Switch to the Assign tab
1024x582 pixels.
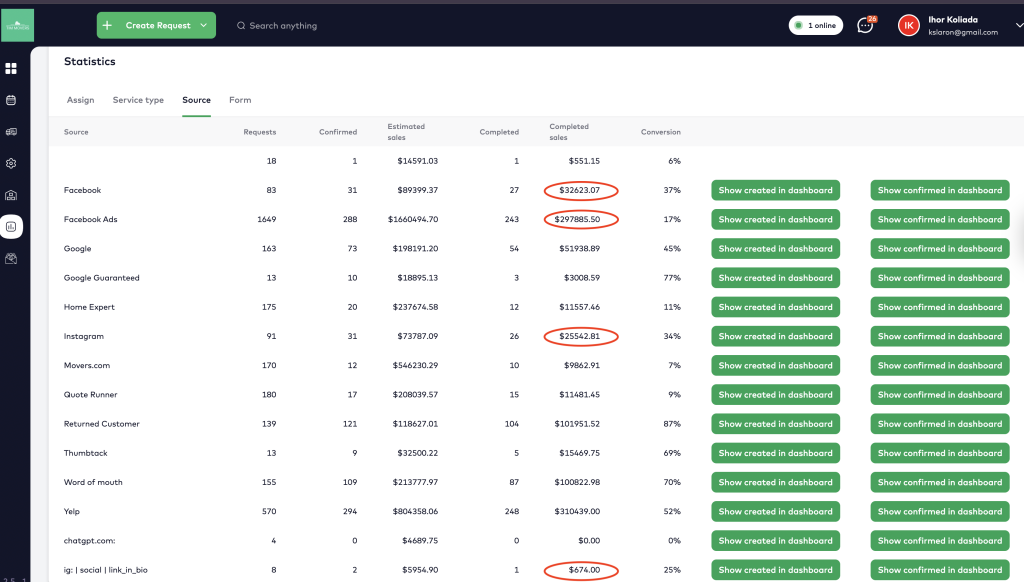80,100
